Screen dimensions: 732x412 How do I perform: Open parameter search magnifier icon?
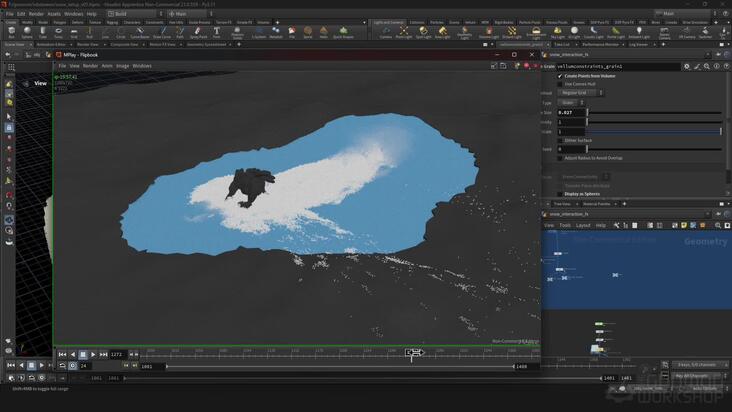707,67
